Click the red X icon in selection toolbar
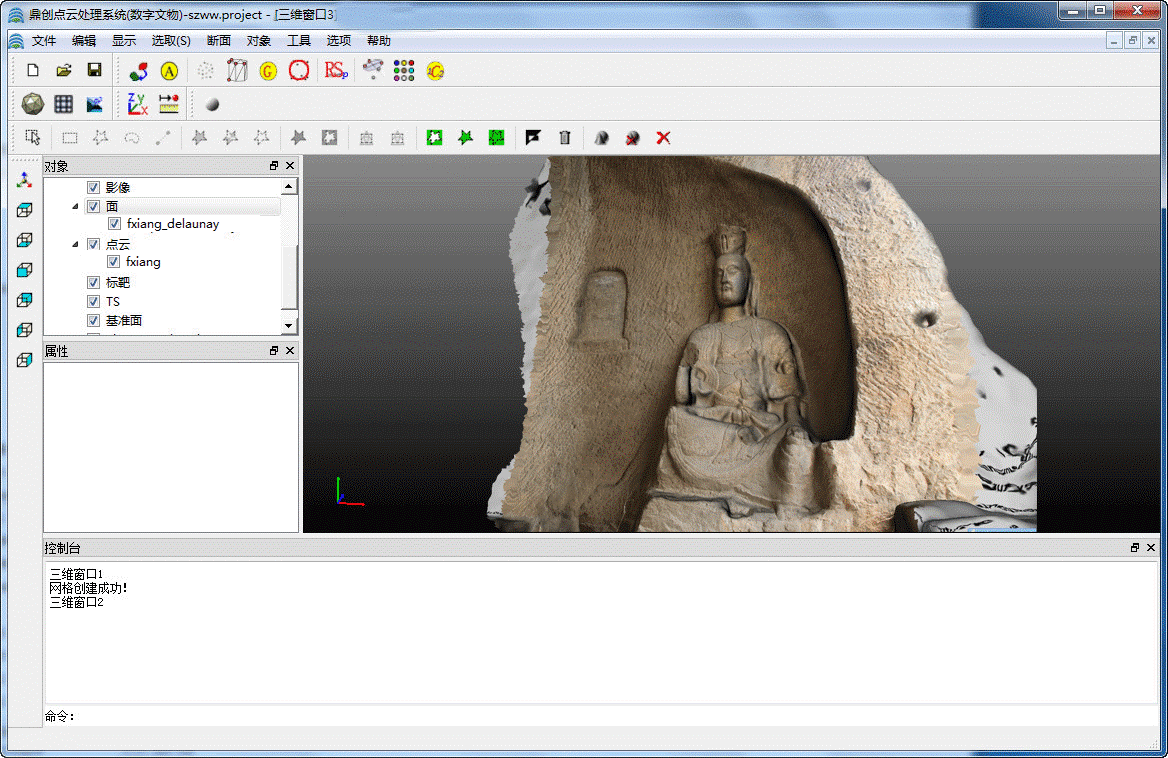 tap(663, 138)
